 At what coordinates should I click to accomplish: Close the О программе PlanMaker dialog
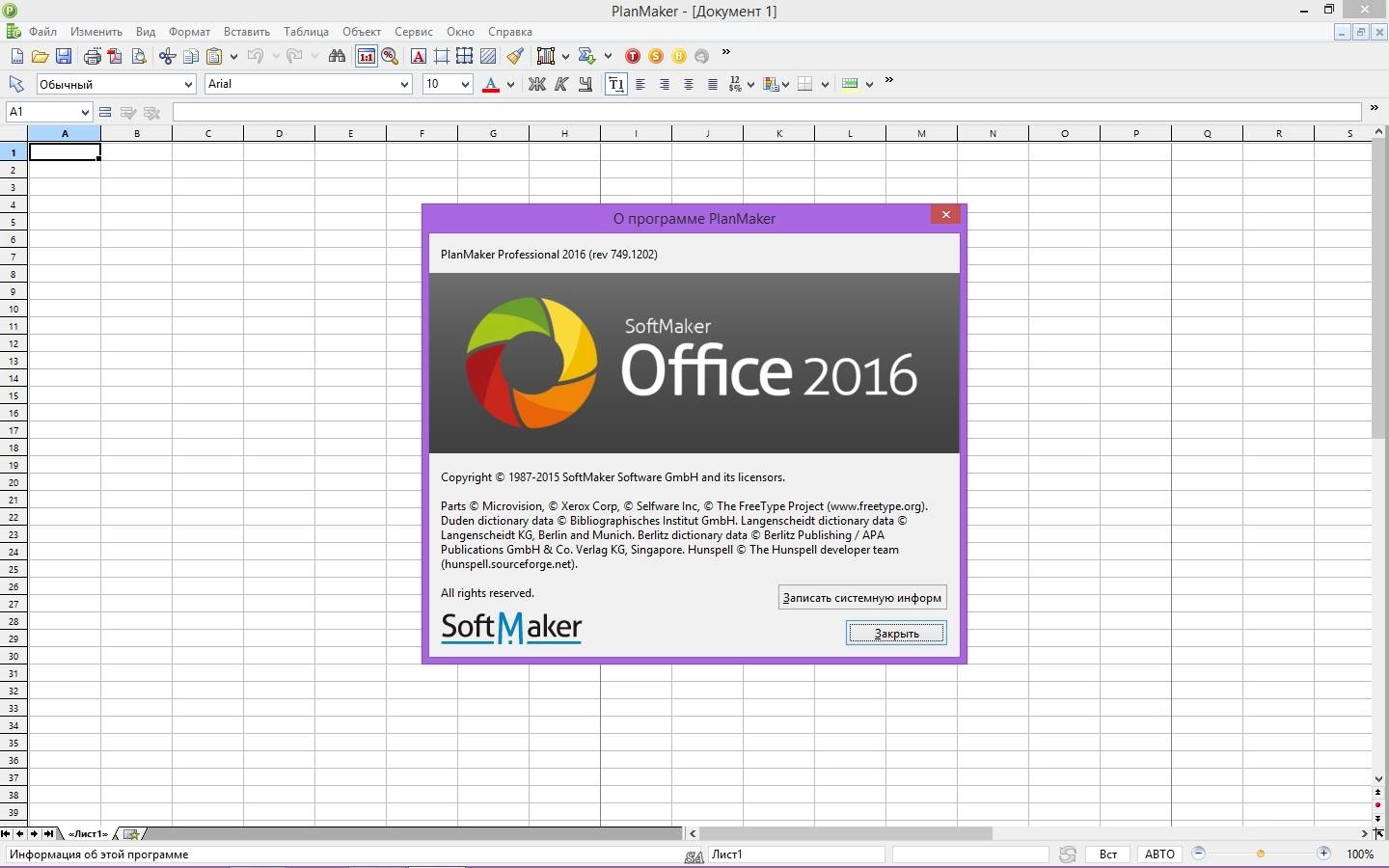pyautogui.click(x=946, y=215)
